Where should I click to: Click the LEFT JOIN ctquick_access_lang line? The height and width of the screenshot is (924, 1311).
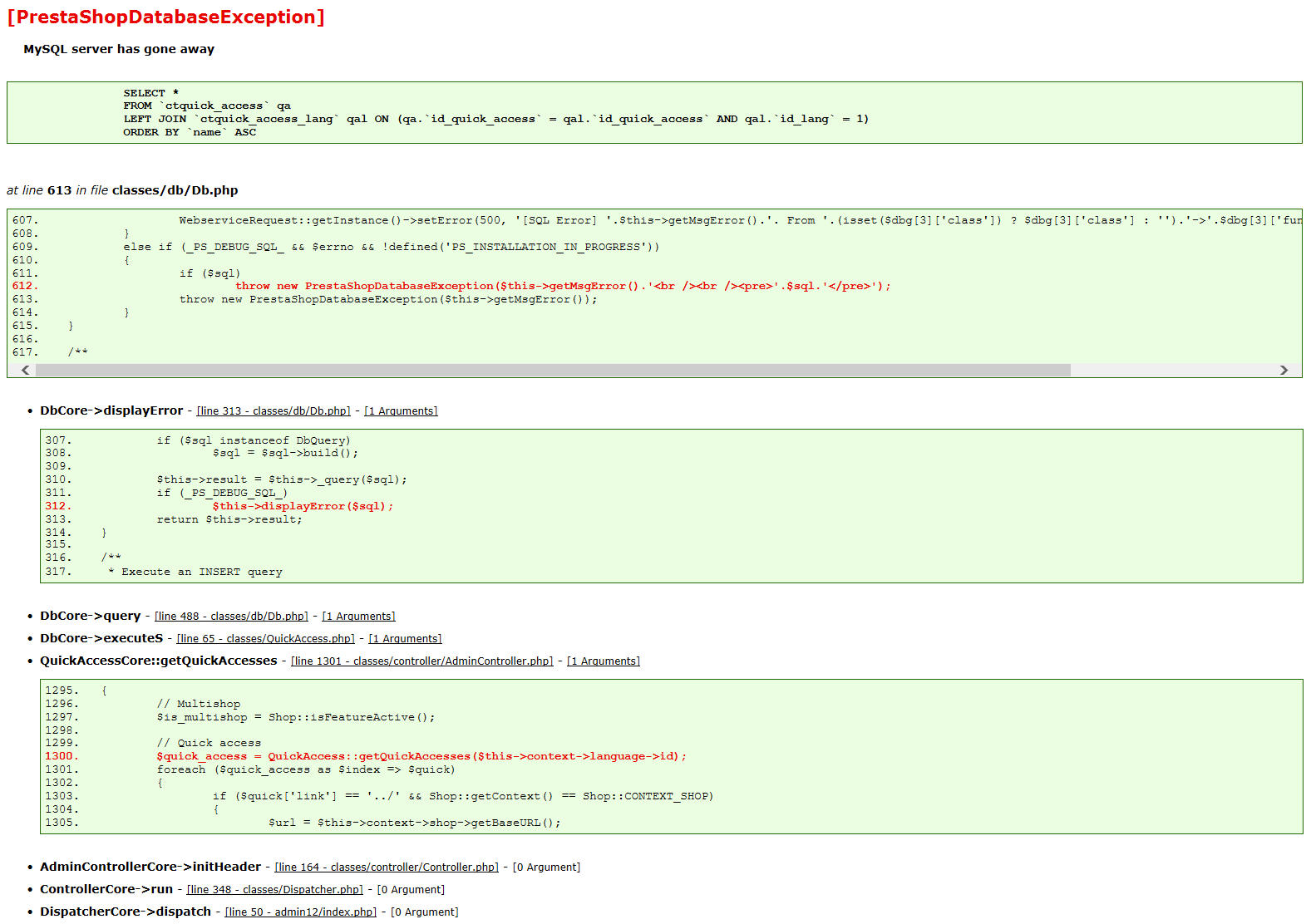(496, 119)
